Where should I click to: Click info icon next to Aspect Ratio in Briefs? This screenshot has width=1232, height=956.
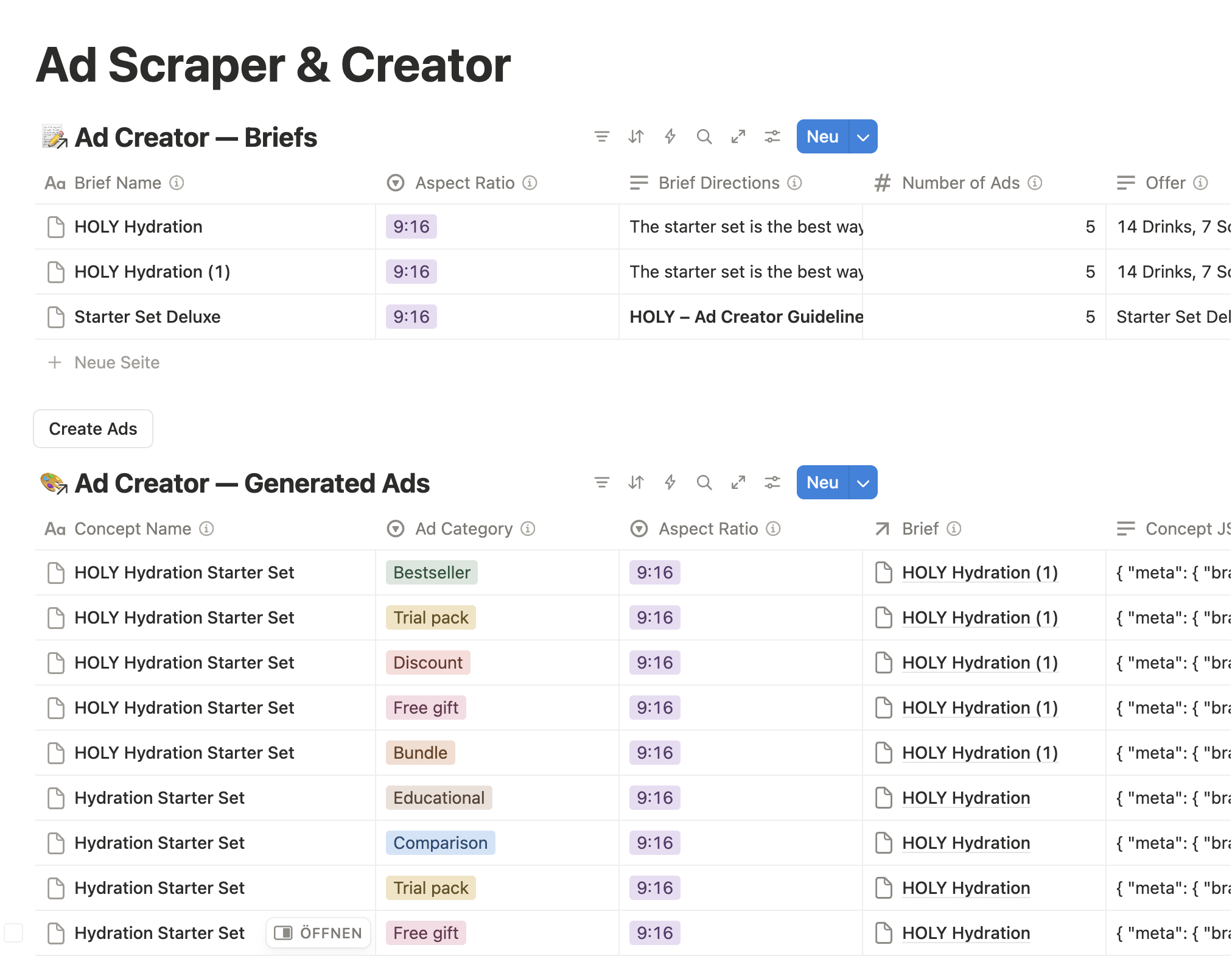tap(530, 183)
